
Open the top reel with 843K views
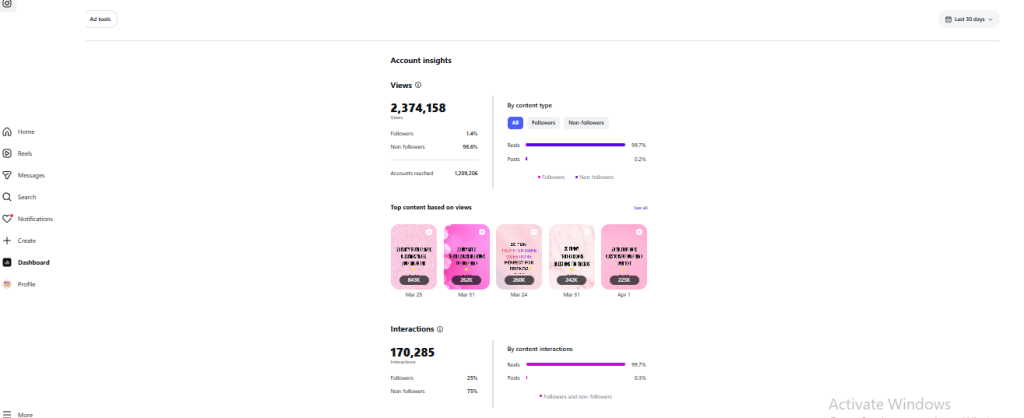[414, 257]
